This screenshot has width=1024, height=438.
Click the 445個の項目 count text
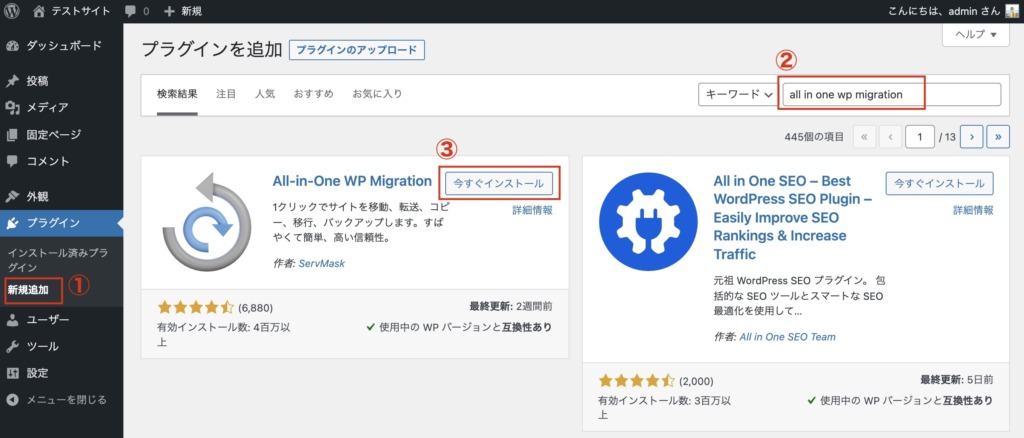coord(813,137)
